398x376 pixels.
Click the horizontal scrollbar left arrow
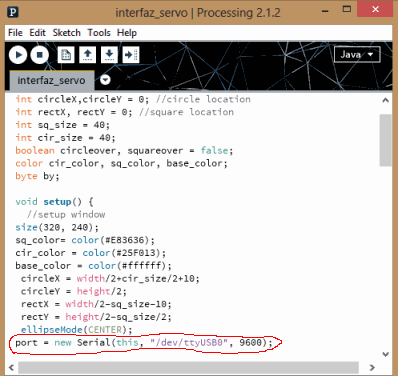11,368
